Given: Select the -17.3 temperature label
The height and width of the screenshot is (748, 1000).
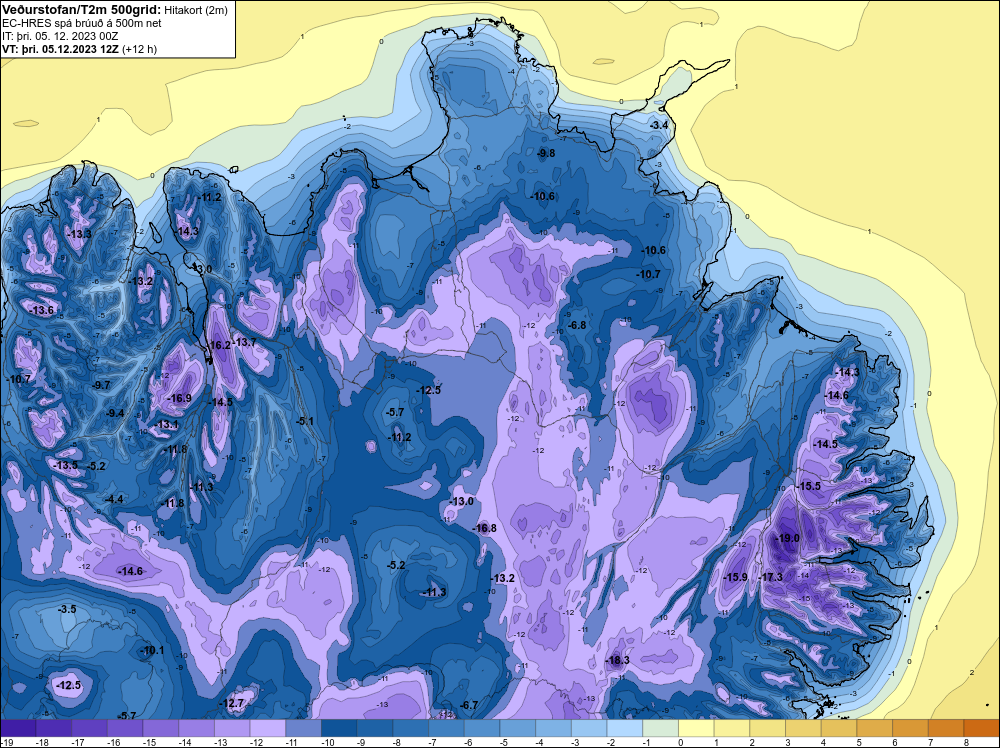Looking at the screenshot, I should tap(772, 577).
